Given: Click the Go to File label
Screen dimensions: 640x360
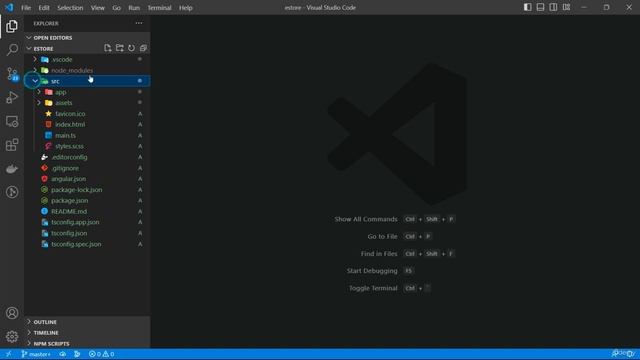Looking at the screenshot, I should tap(382, 236).
